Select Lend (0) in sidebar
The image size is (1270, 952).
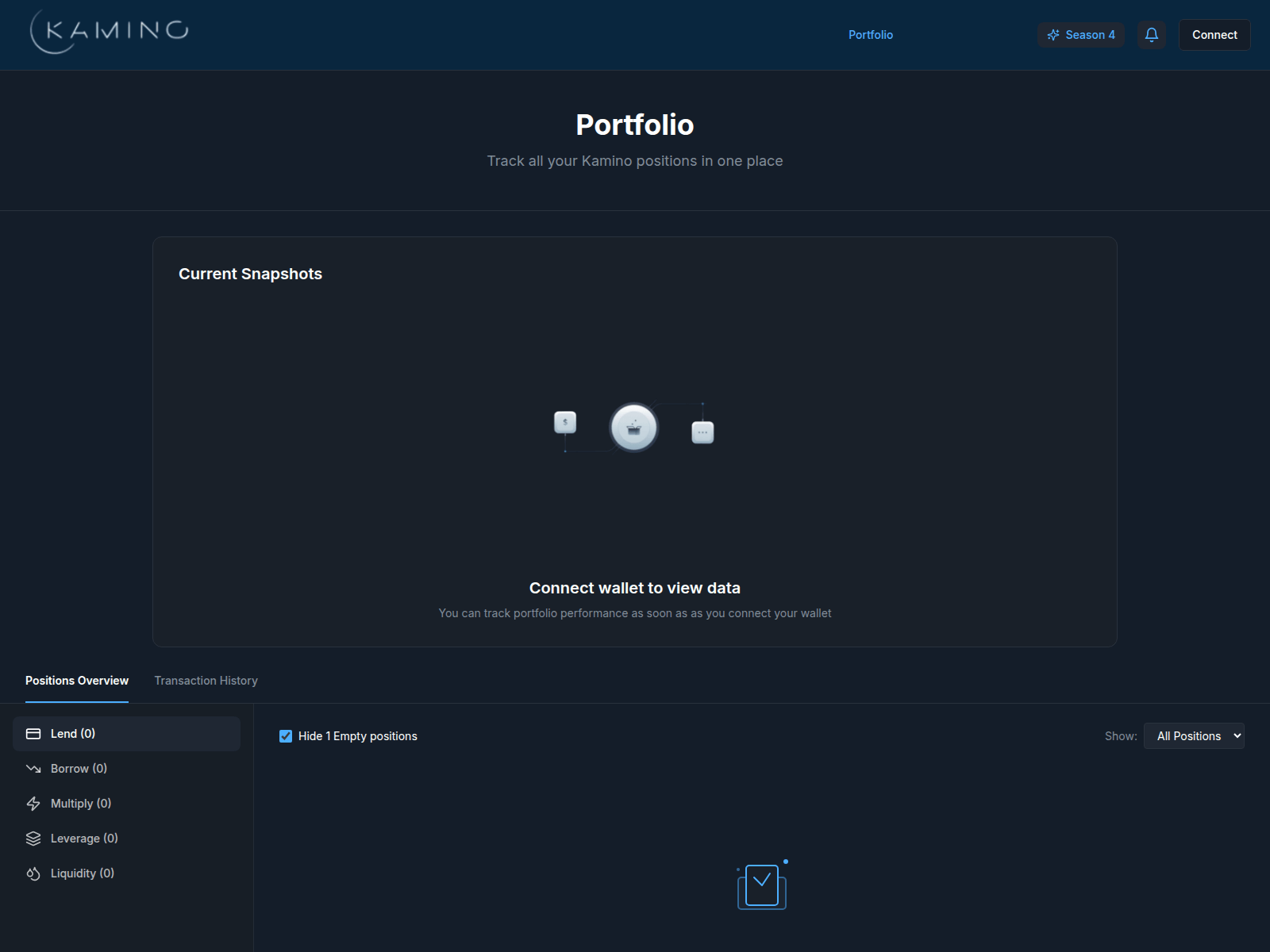pyautogui.click(x=126, y=734)
